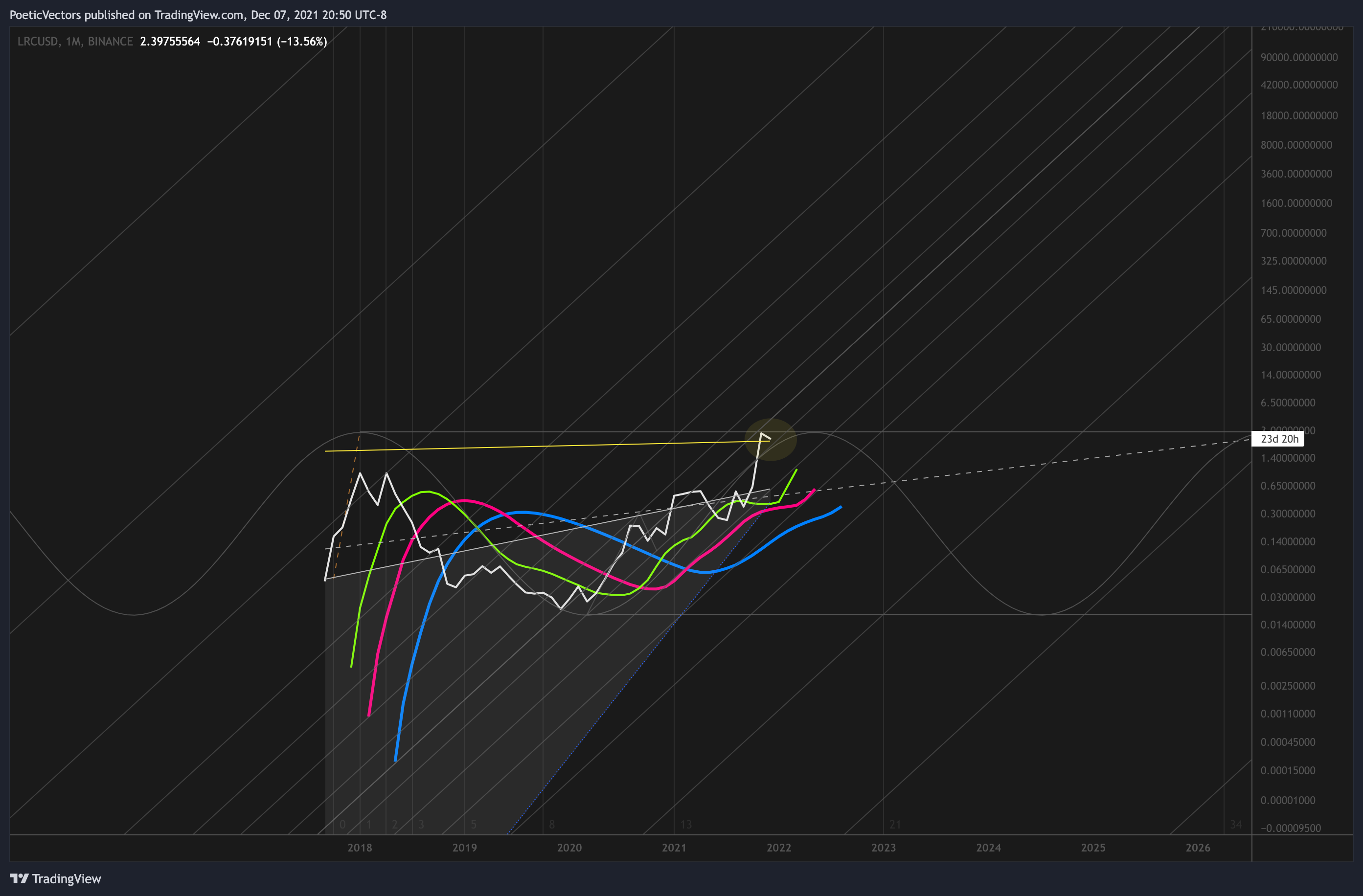Click the 2023 label on the time axis

884,847
